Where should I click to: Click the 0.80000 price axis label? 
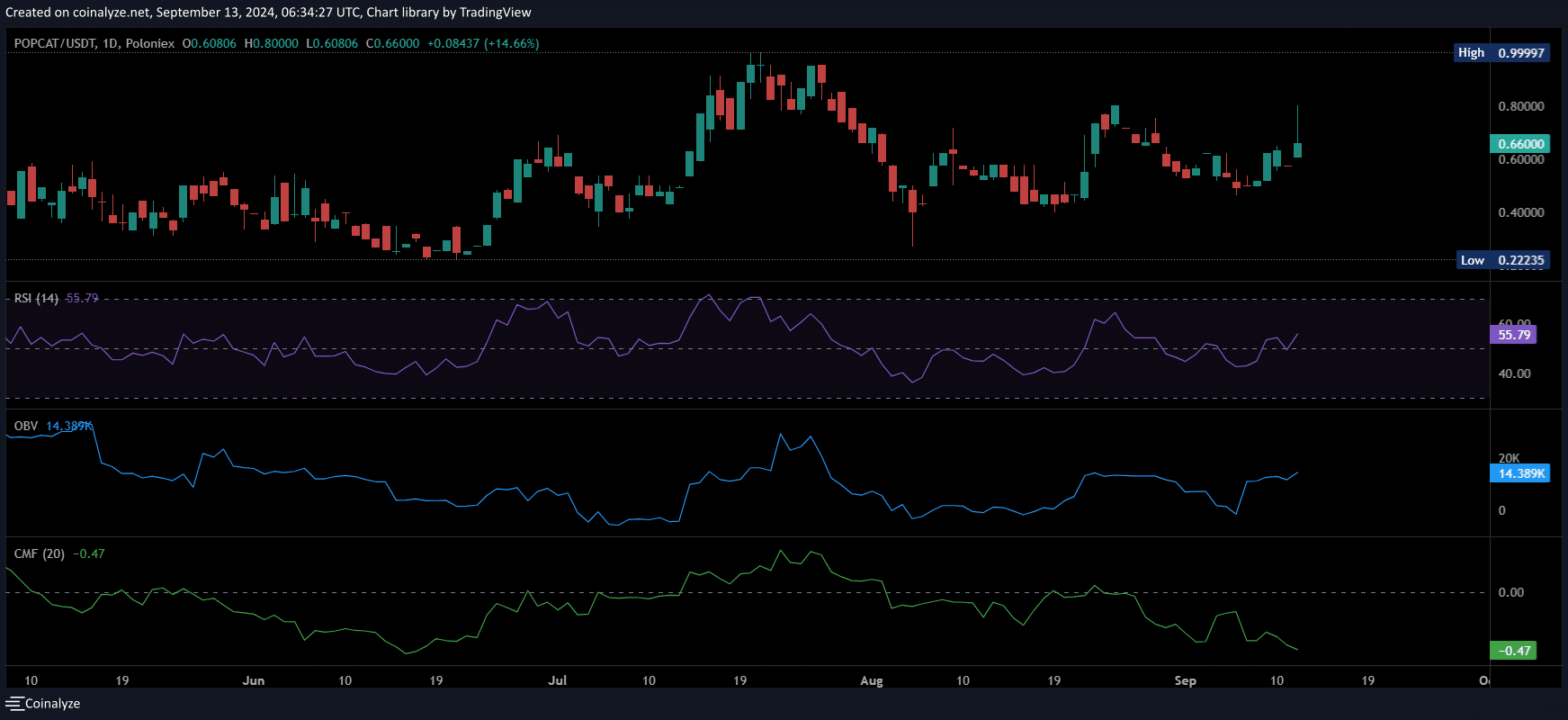tap(1521, 106)
